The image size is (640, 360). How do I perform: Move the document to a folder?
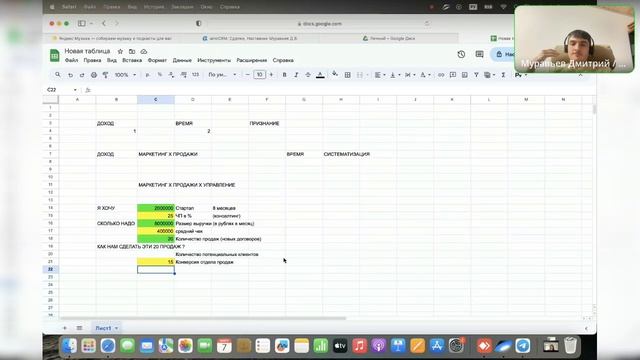coord(132,51)
